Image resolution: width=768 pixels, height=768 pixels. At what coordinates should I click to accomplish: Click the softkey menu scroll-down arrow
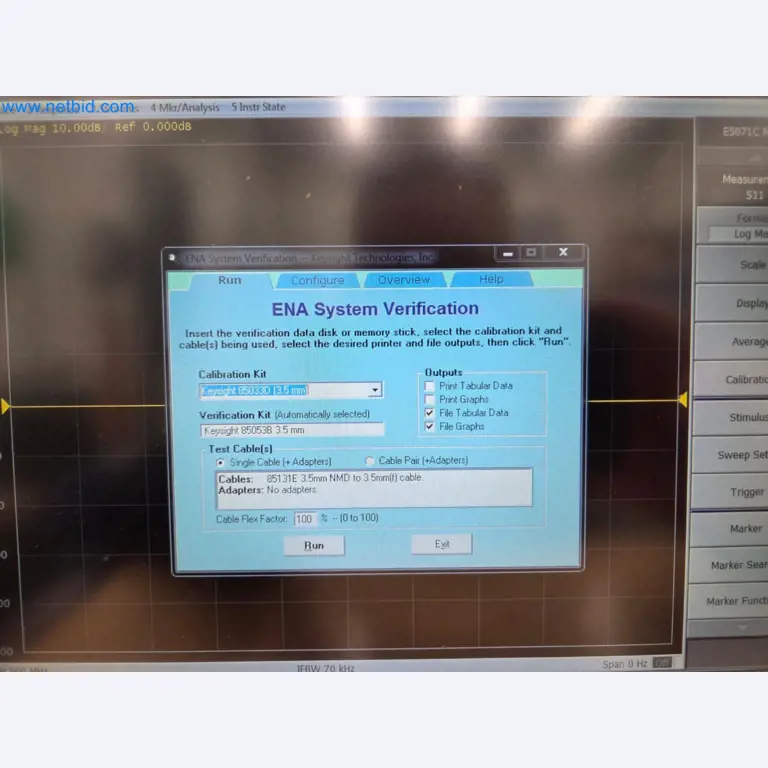(741, 626)
